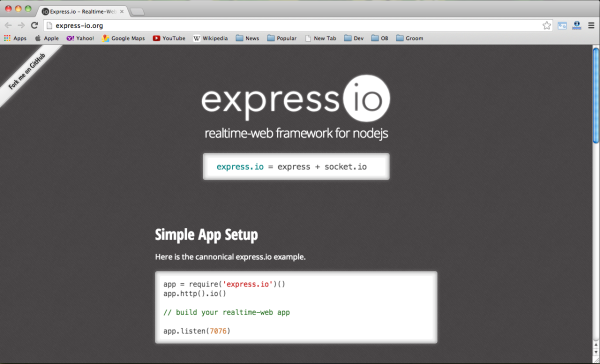This screenshot has width=600, height=364.
Task: Open the Chrome hamburger menu
Action: pyautogui.click(x=591, y=25)
